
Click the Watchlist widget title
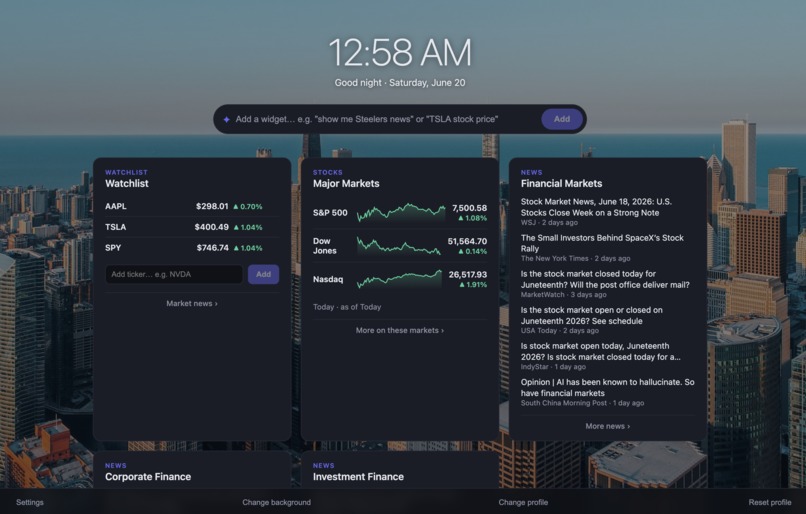tap(126, 183)
